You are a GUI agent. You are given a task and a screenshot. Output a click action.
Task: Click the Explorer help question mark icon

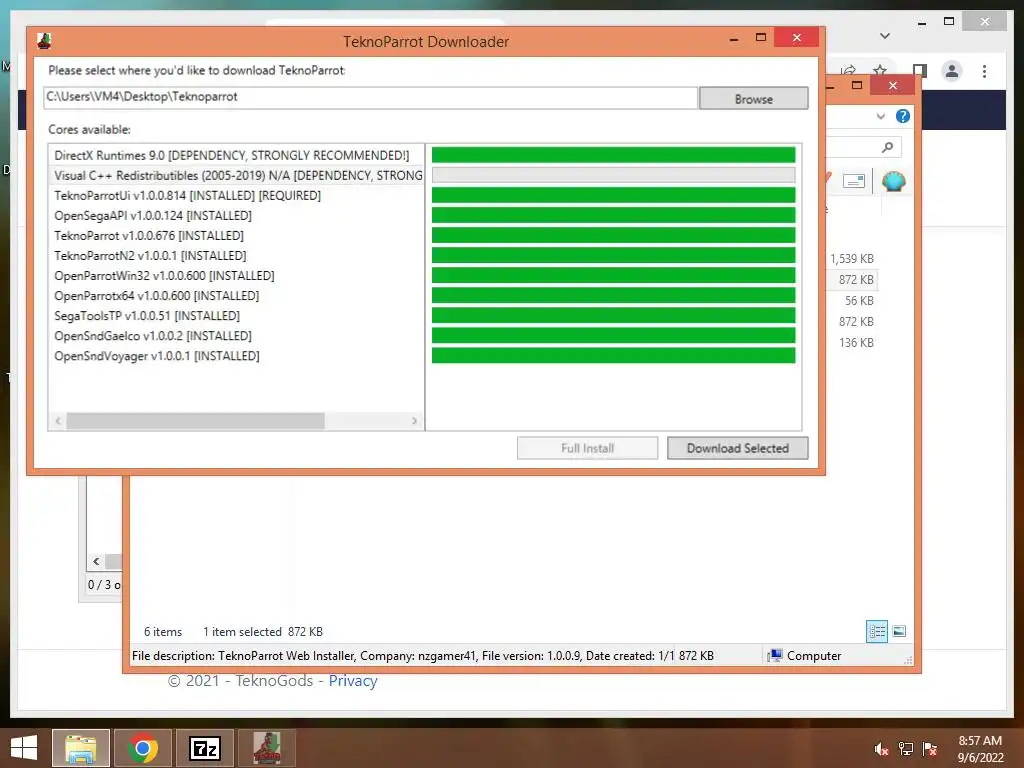click(903, 116)
